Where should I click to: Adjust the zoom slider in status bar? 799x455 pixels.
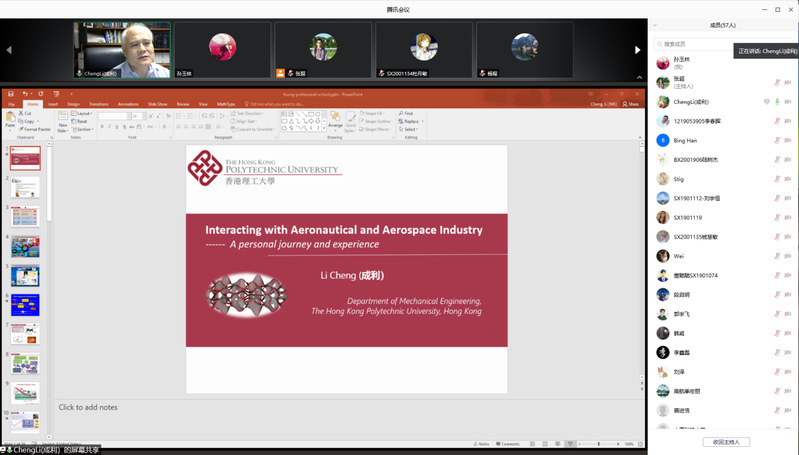click(599, 443)
